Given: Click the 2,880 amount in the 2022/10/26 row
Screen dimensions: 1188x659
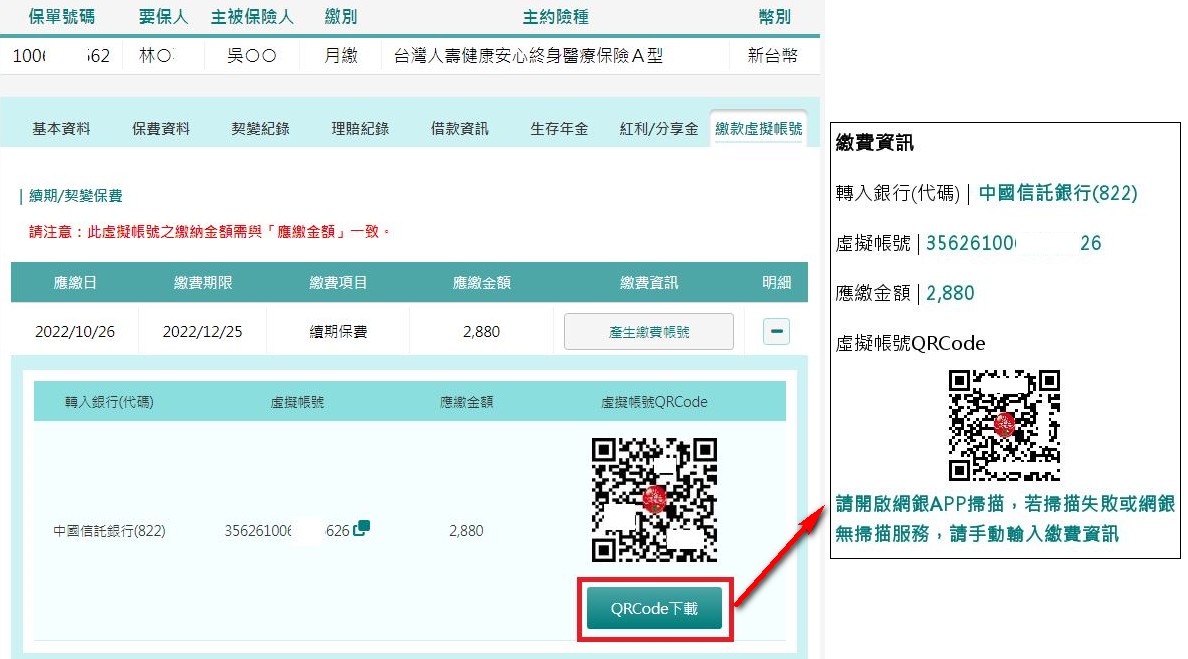Looking at the screenshot, I should [x=482, y=332].
